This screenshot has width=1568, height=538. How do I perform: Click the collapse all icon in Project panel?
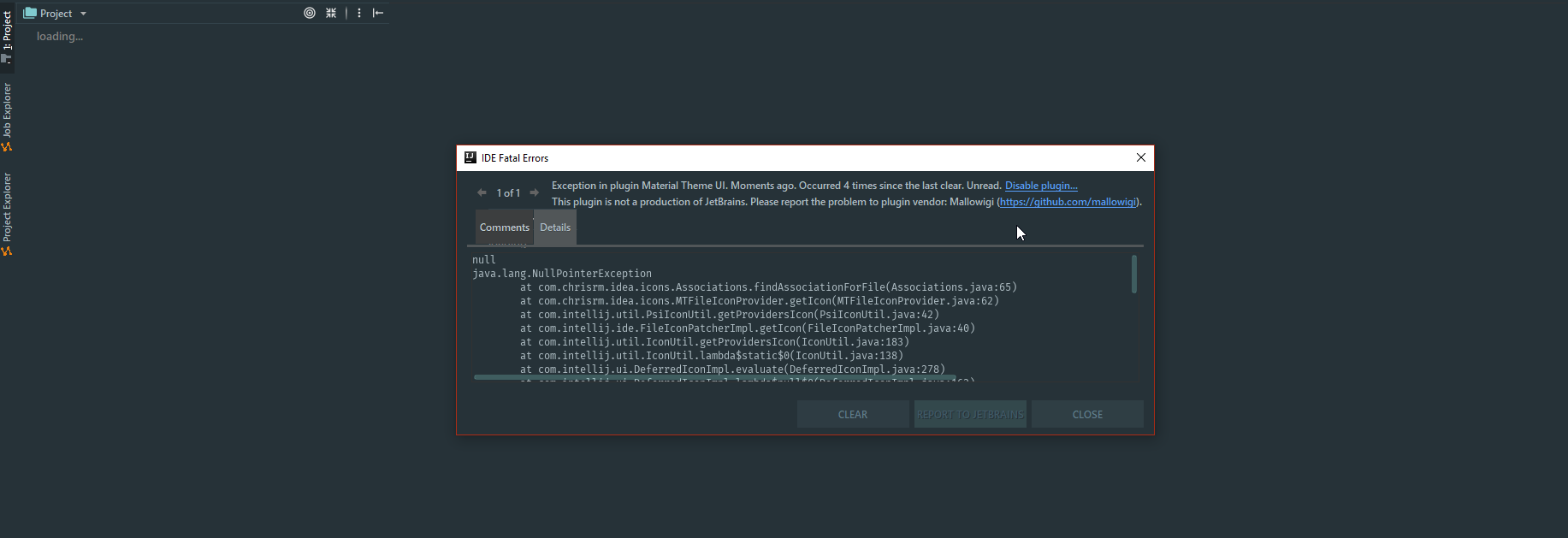coord(331,13)
